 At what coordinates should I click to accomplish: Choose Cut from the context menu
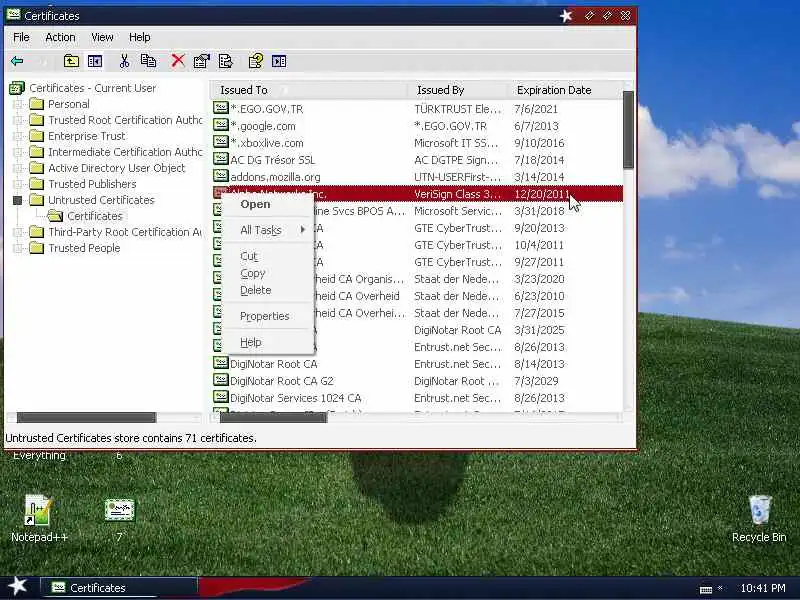click(x=268, y=256)
